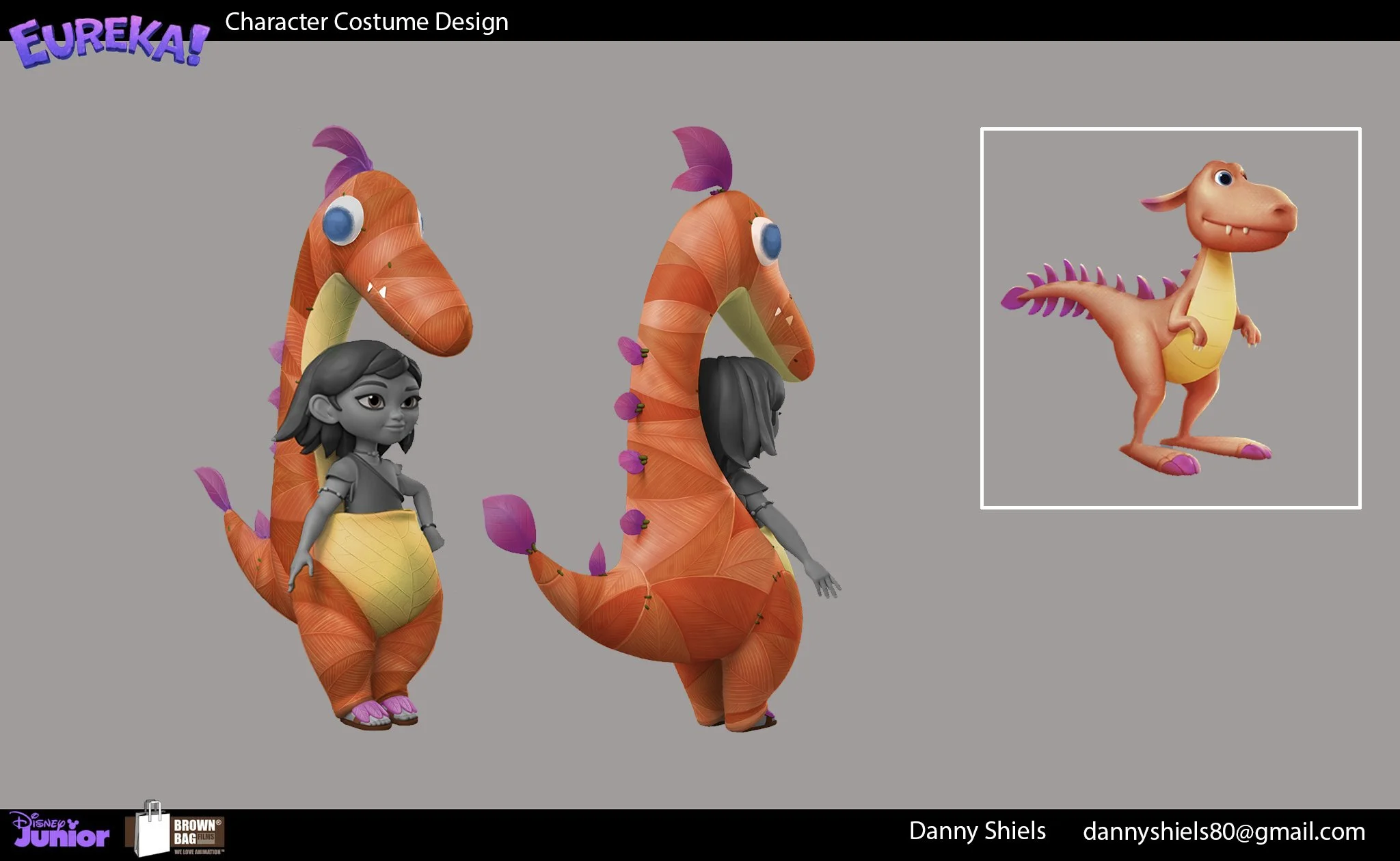Click the blue eye of the rear-view costume
The image size is (1400, 861).
770,241
